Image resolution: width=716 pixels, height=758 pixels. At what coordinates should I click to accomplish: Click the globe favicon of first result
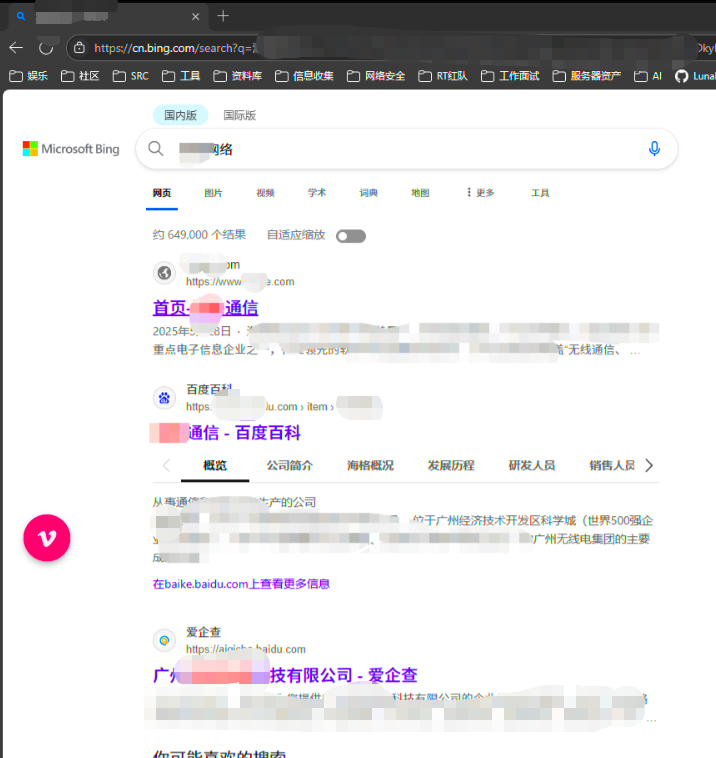point(164,273)
